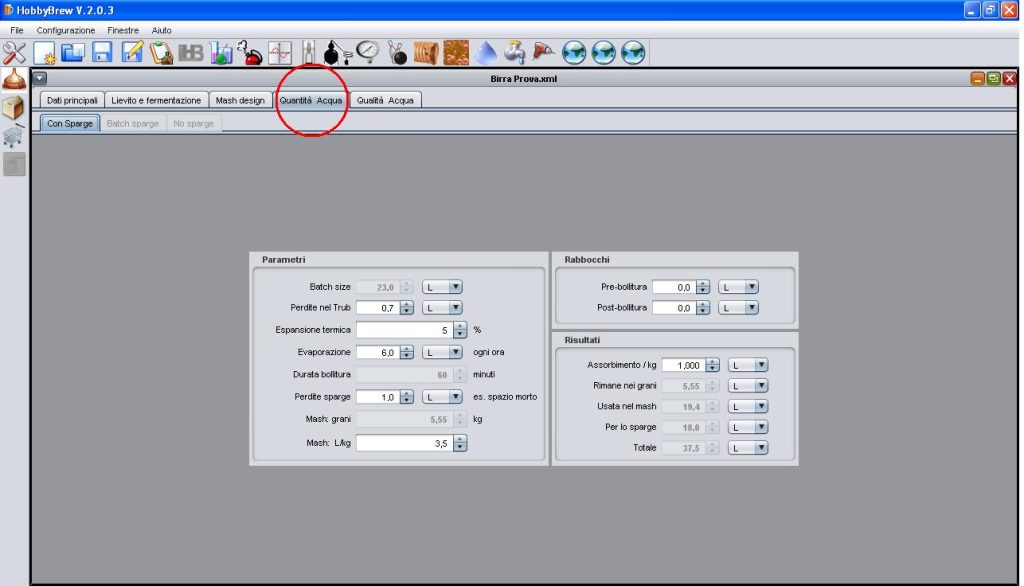1024x586 pixels.
Task: Select the Con Sparge sub-tab
Action: 70,123
